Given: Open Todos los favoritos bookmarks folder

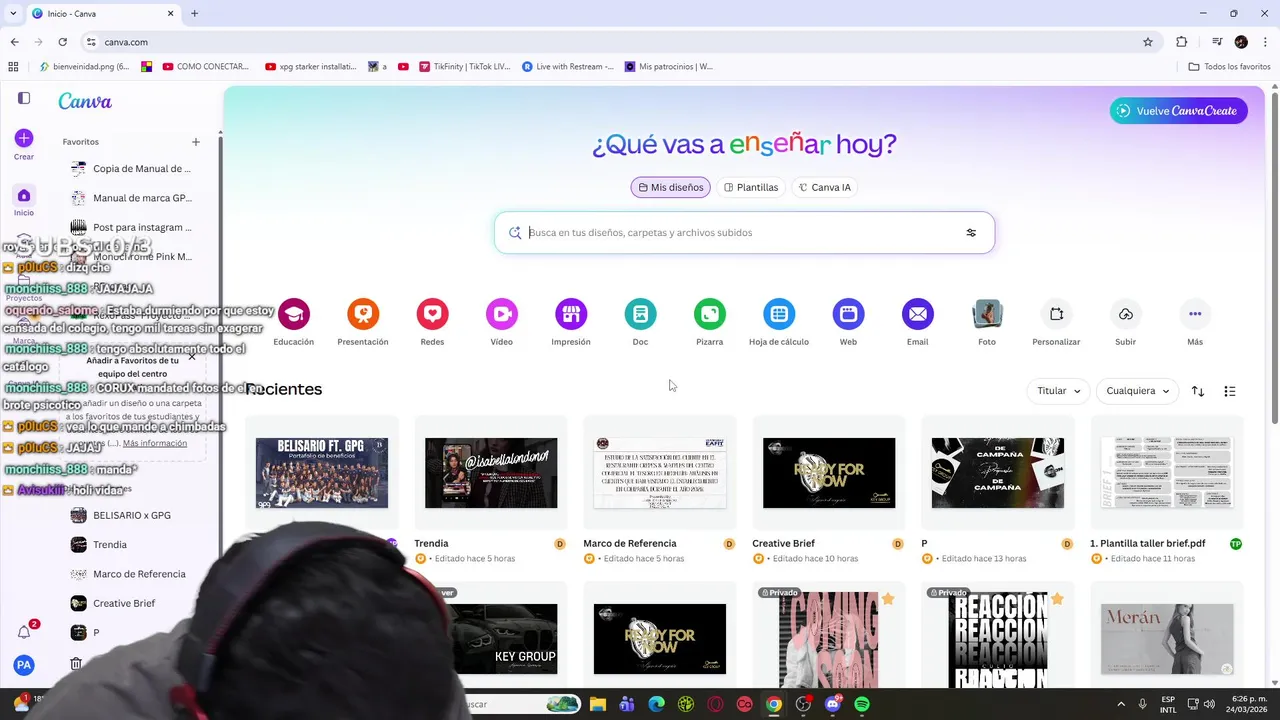Looking at the screenshot, I should point(1229,67).
